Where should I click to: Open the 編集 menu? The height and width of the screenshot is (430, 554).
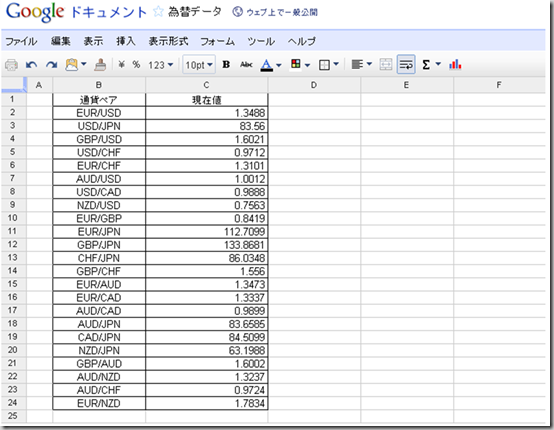(61, 41)
